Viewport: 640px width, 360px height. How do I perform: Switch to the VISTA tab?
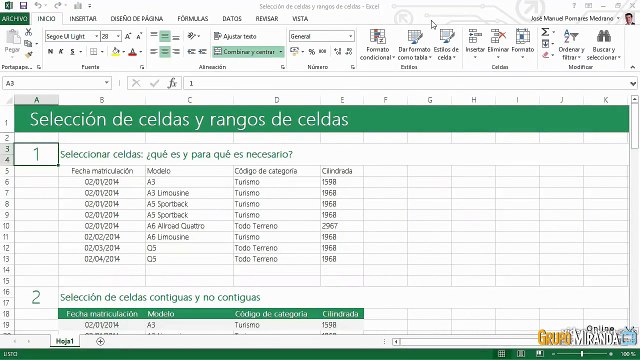point(300,18)
